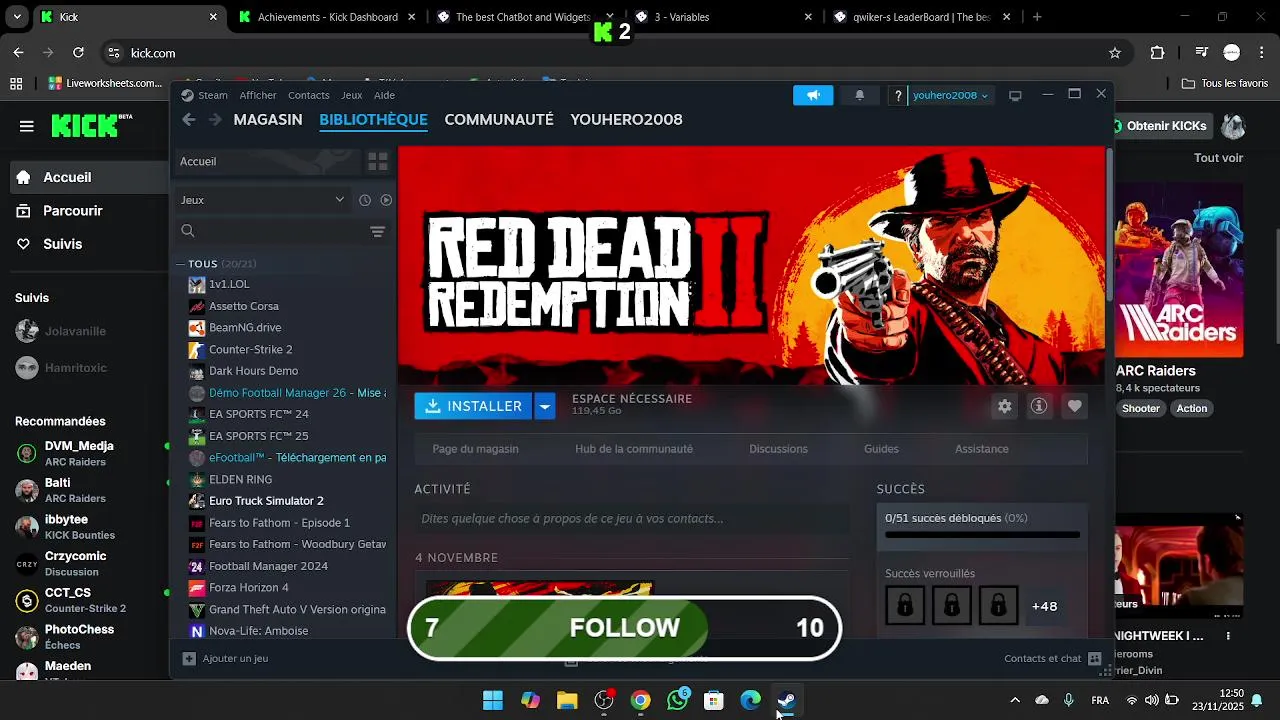Open File Explorer from the taskbar
Viewport: 1280px width, 720px height.
pos(567,700)
